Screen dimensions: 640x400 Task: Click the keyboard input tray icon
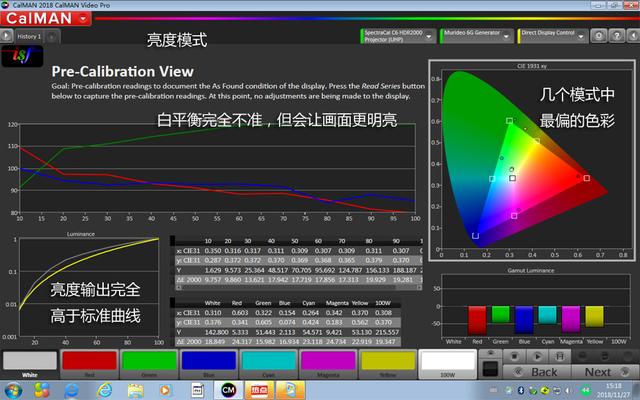(493, 391)
